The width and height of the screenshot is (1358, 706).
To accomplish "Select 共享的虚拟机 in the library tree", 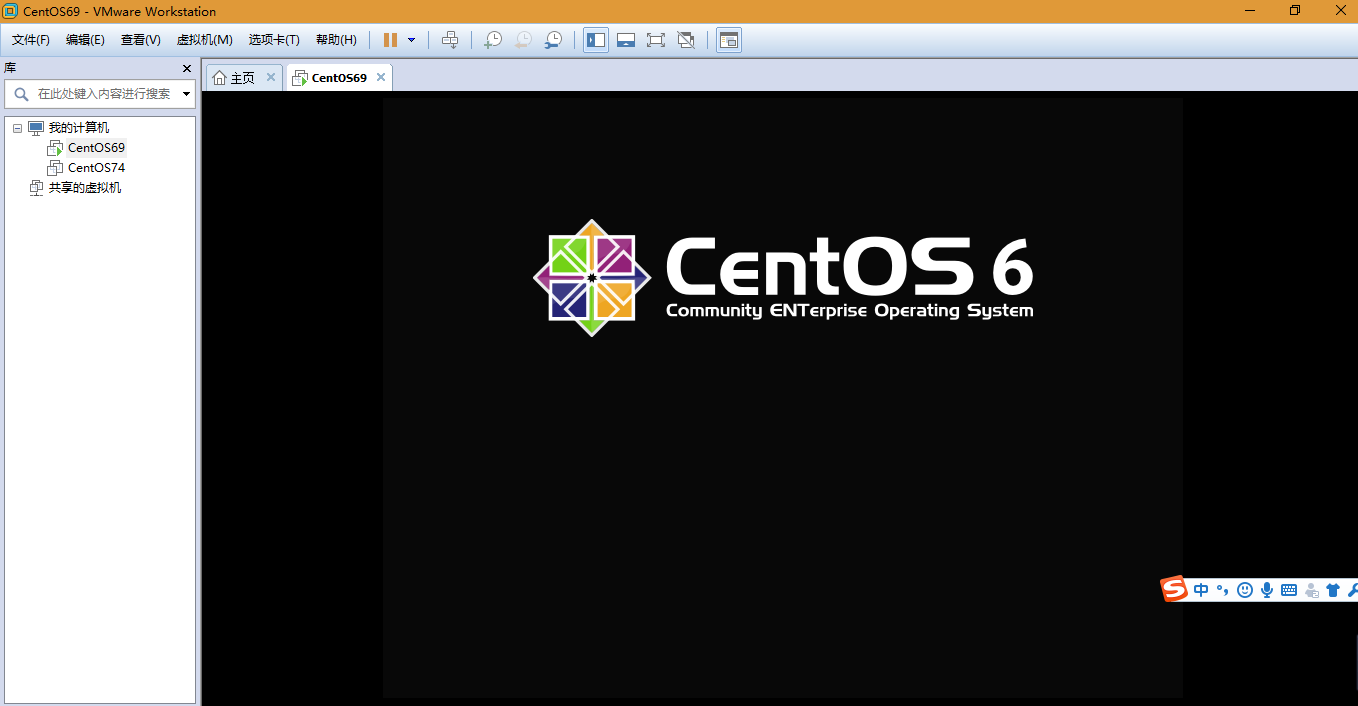I will coord(85,188).
